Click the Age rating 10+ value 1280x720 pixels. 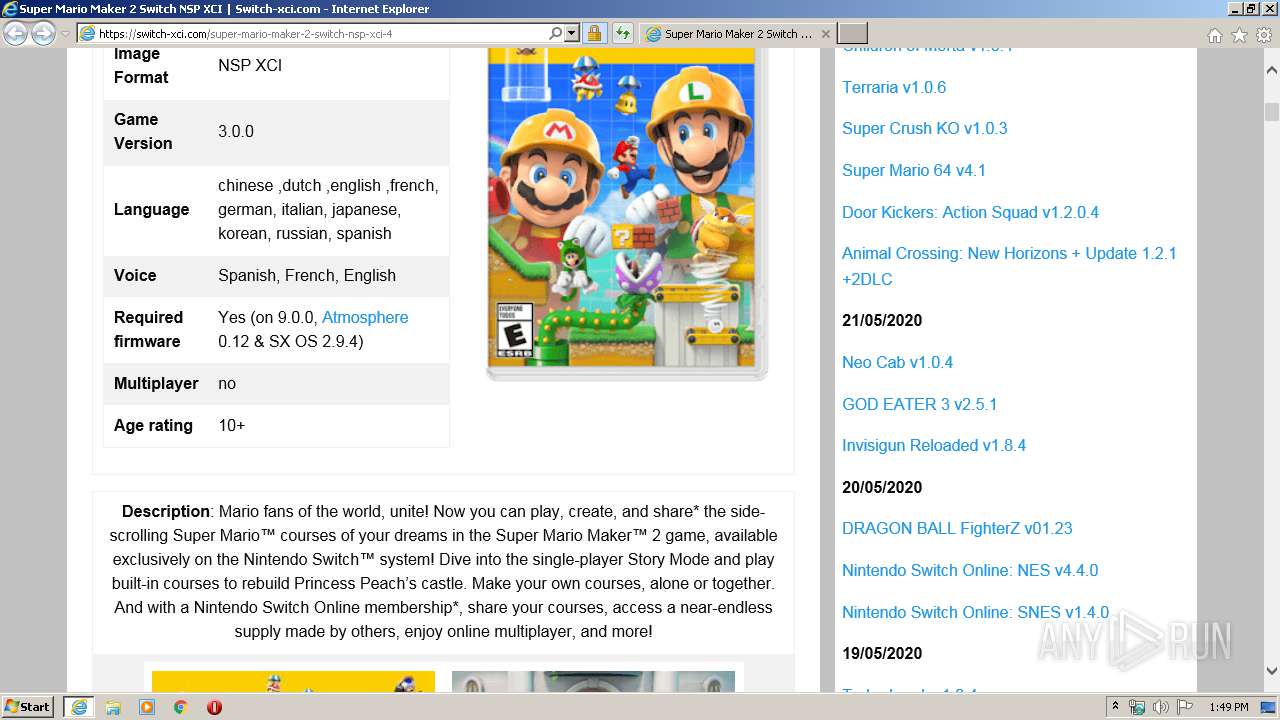[231, 425]
